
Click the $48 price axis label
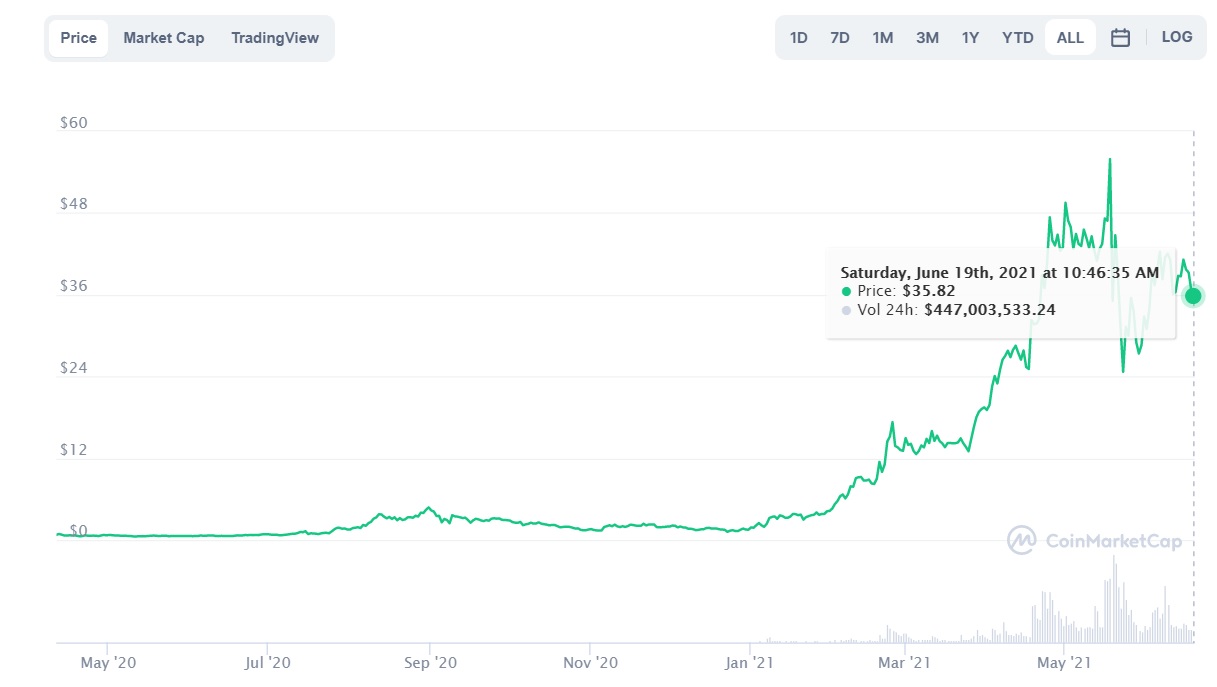74,204
